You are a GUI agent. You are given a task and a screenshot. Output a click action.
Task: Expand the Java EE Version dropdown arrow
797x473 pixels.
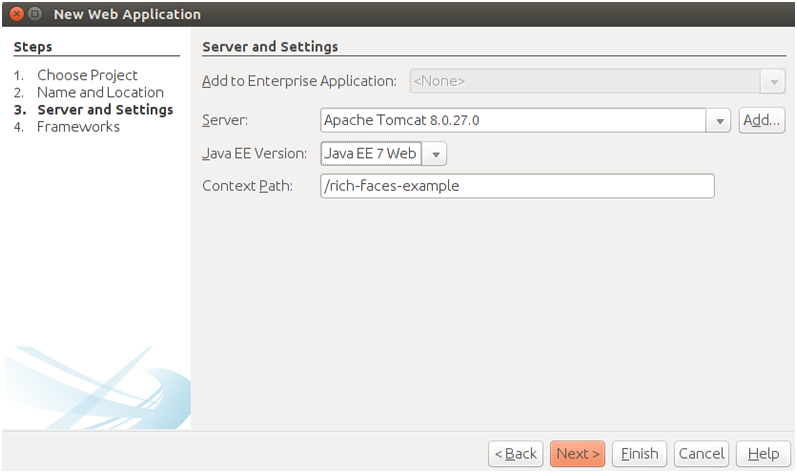(435, 154)
